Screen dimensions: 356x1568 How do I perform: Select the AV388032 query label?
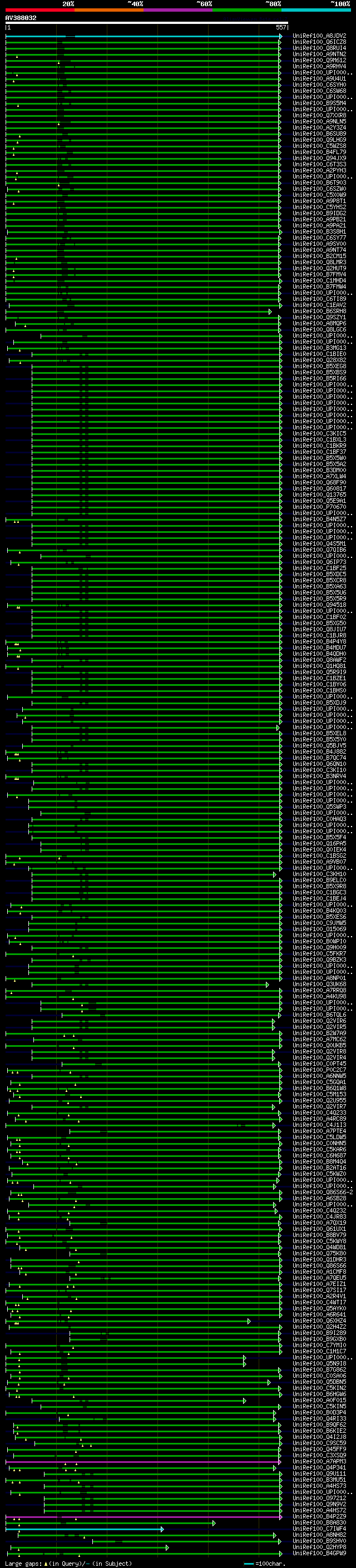[x=21, y=18]
